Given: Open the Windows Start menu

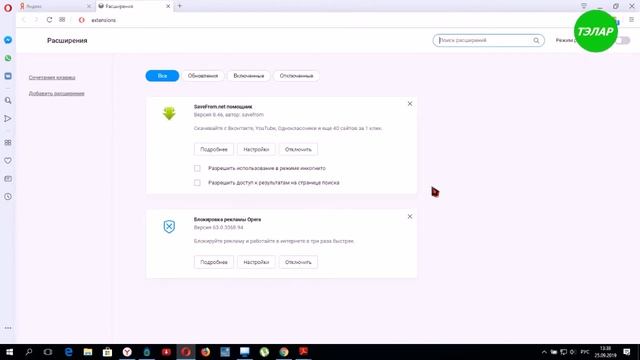Looking at the screenshot, I should pos(9,352).
